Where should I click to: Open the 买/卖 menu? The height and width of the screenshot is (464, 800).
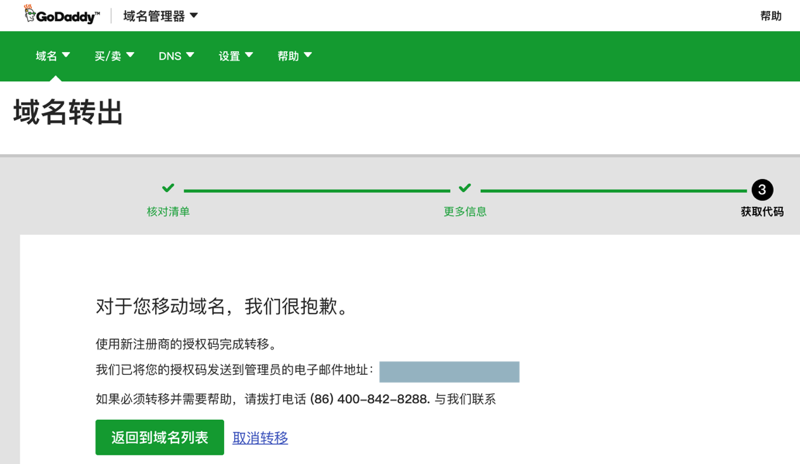114,56
